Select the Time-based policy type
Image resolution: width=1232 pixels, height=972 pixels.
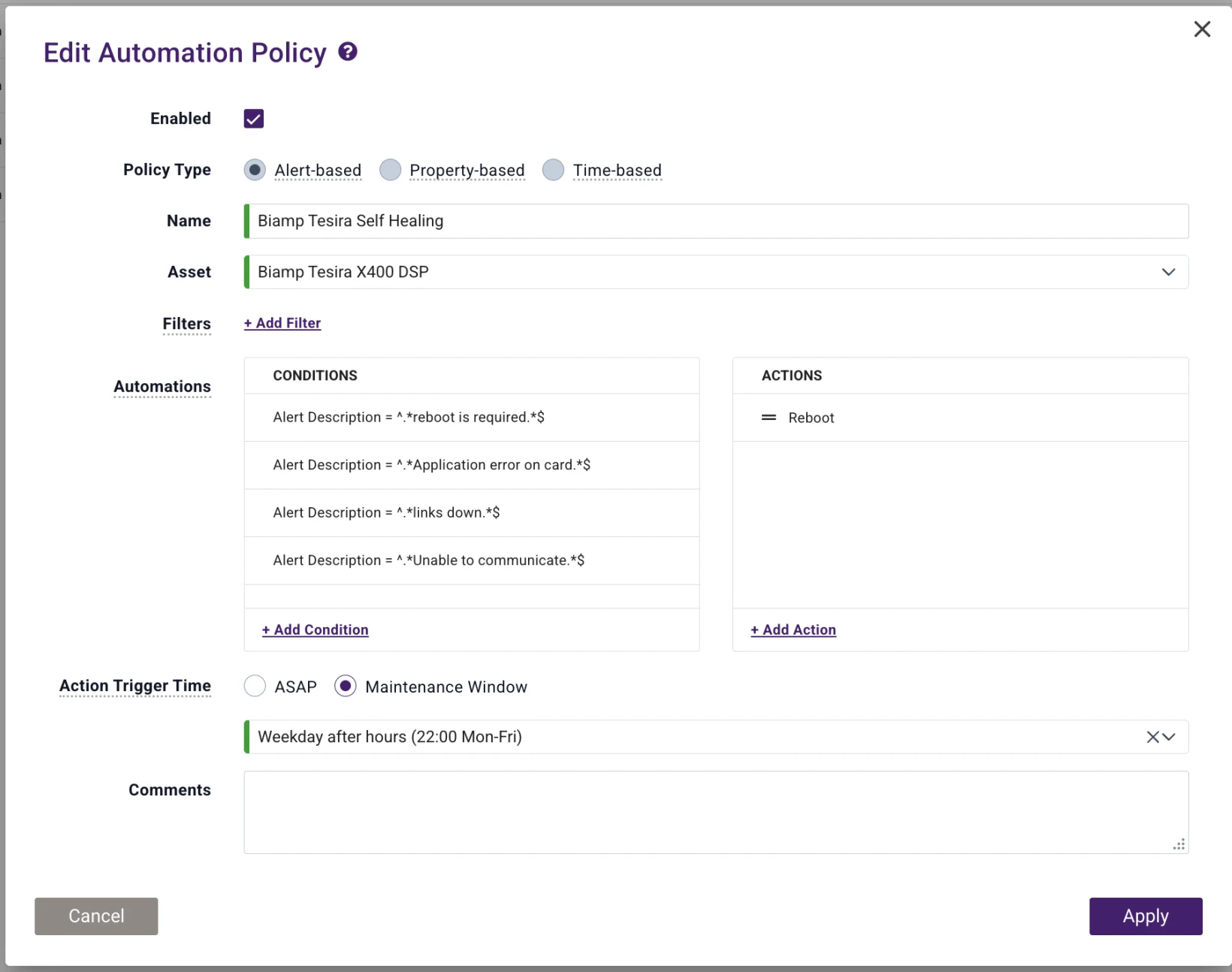click(553, 170)
